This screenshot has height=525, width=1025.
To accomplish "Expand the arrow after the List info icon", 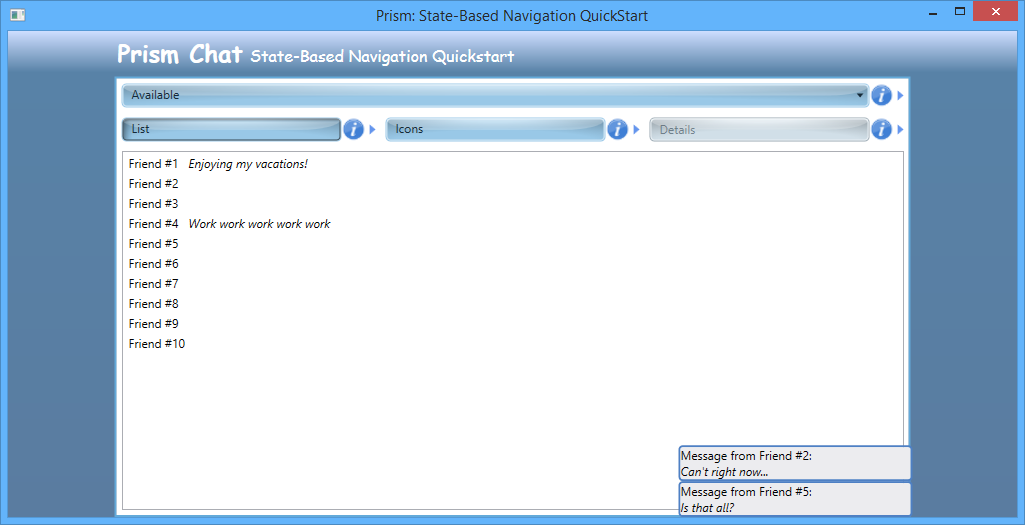I will 373,129.
